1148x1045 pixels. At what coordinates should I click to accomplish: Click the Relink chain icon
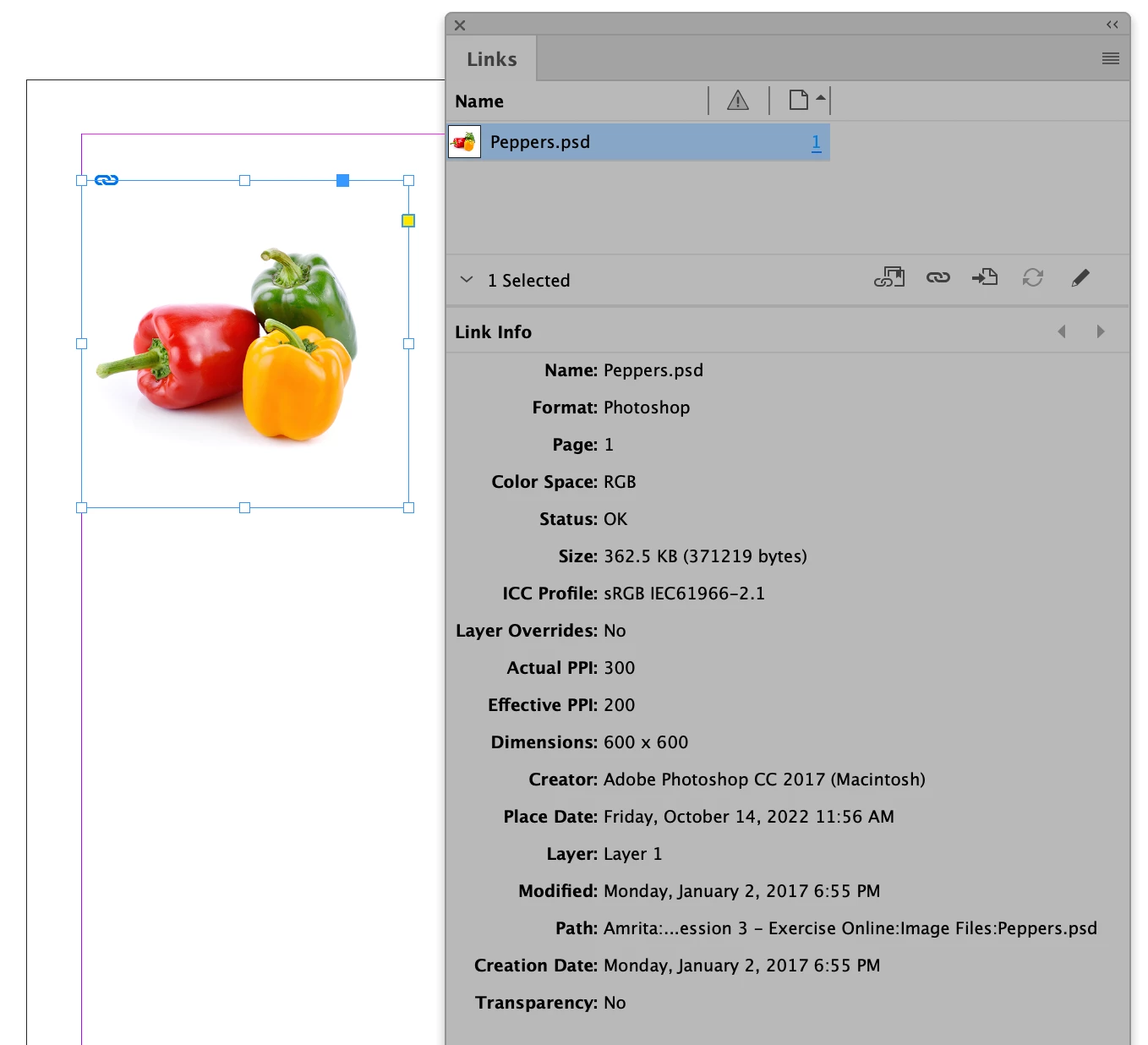coord(938,277)
